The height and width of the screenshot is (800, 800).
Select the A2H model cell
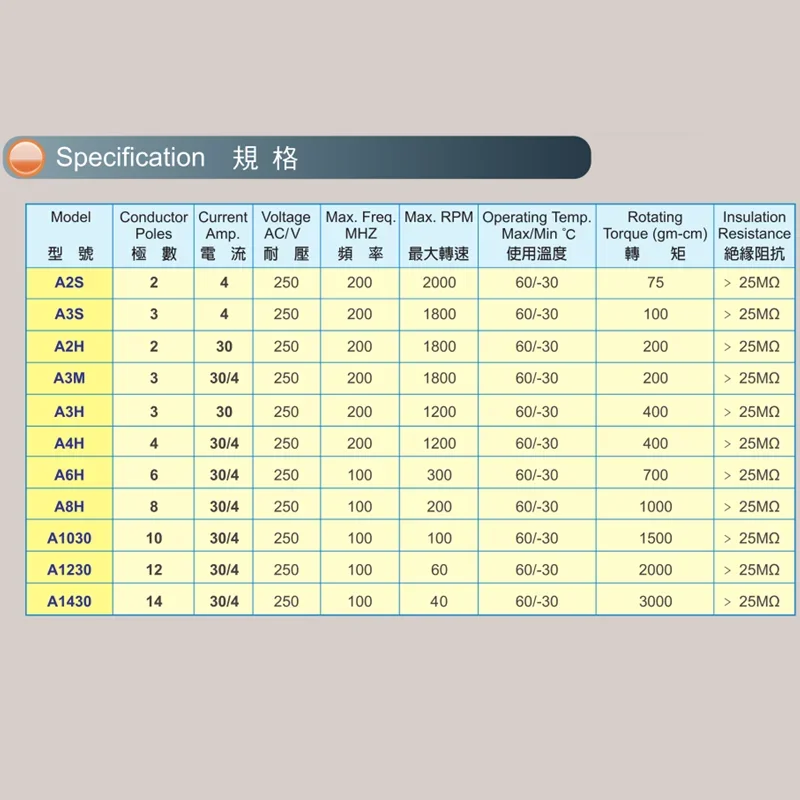coord(69,346)
